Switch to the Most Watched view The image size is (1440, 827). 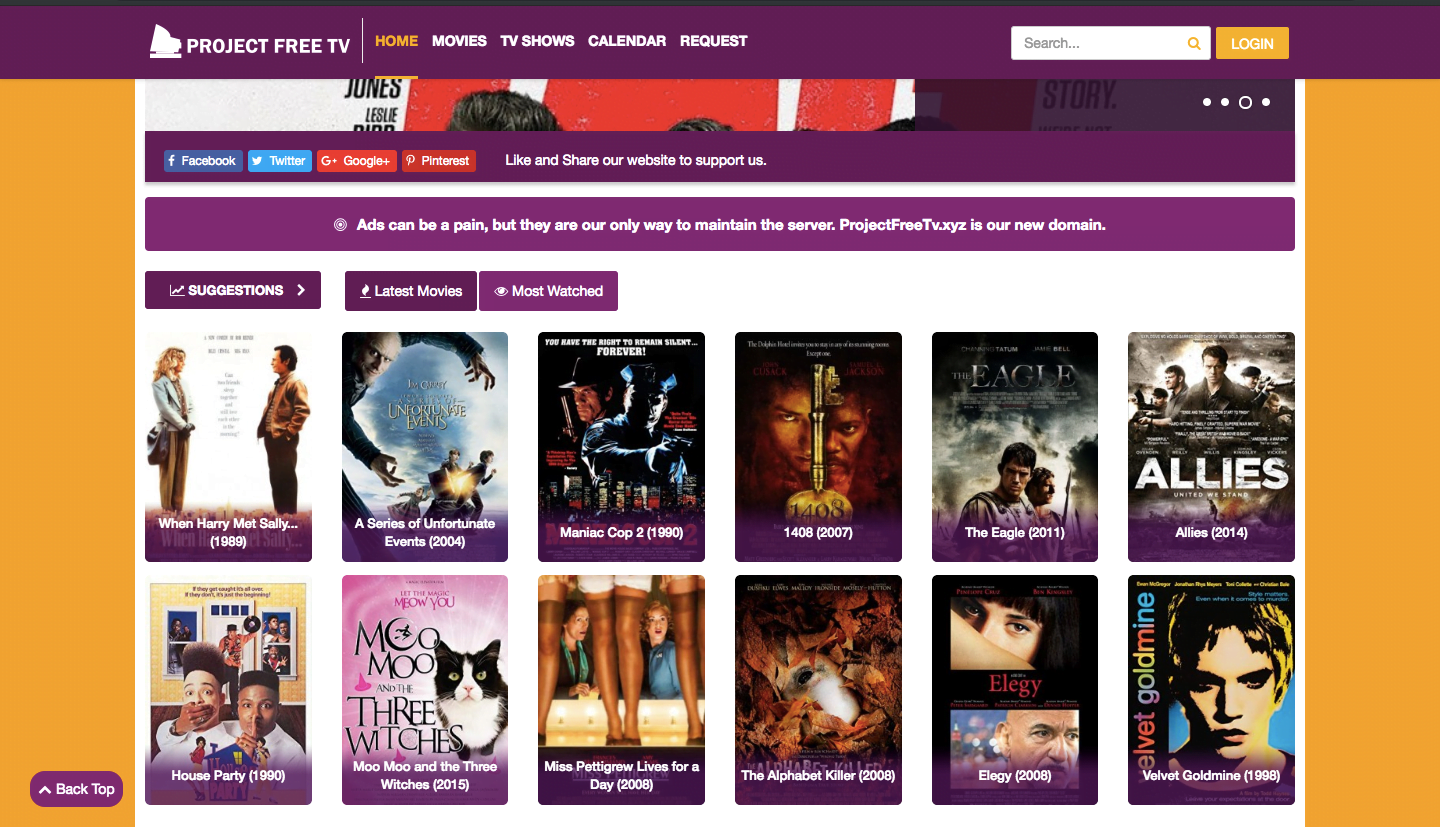[x=548, y=291]
